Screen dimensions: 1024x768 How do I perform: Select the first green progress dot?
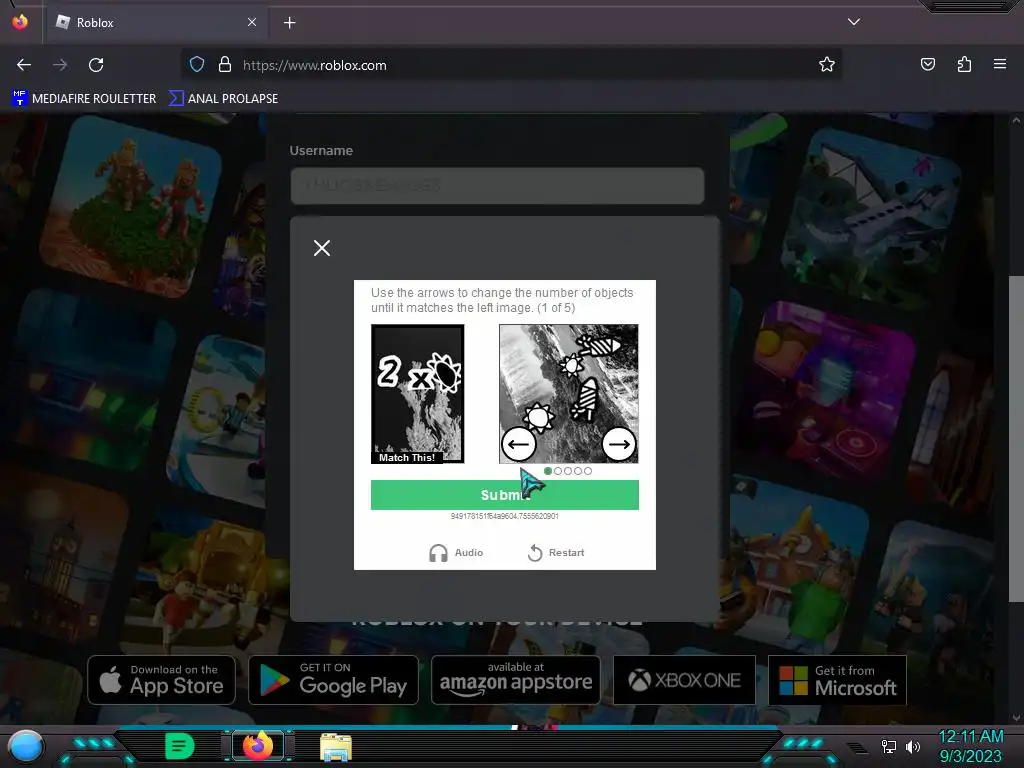coord(548,471)
